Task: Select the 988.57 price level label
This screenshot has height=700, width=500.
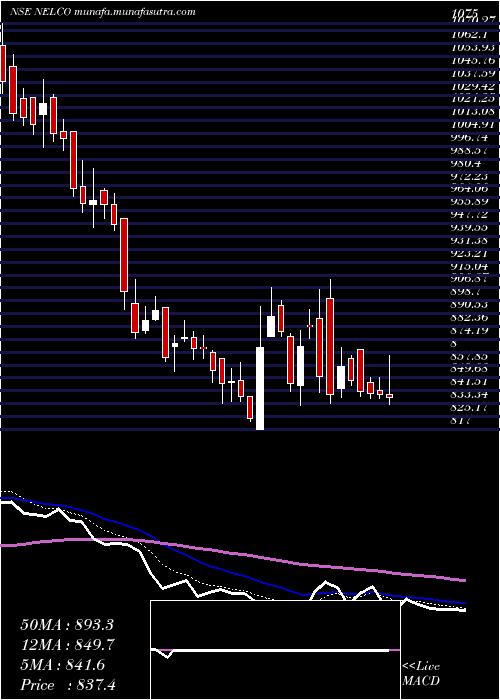Action: [x=470, y=150]
